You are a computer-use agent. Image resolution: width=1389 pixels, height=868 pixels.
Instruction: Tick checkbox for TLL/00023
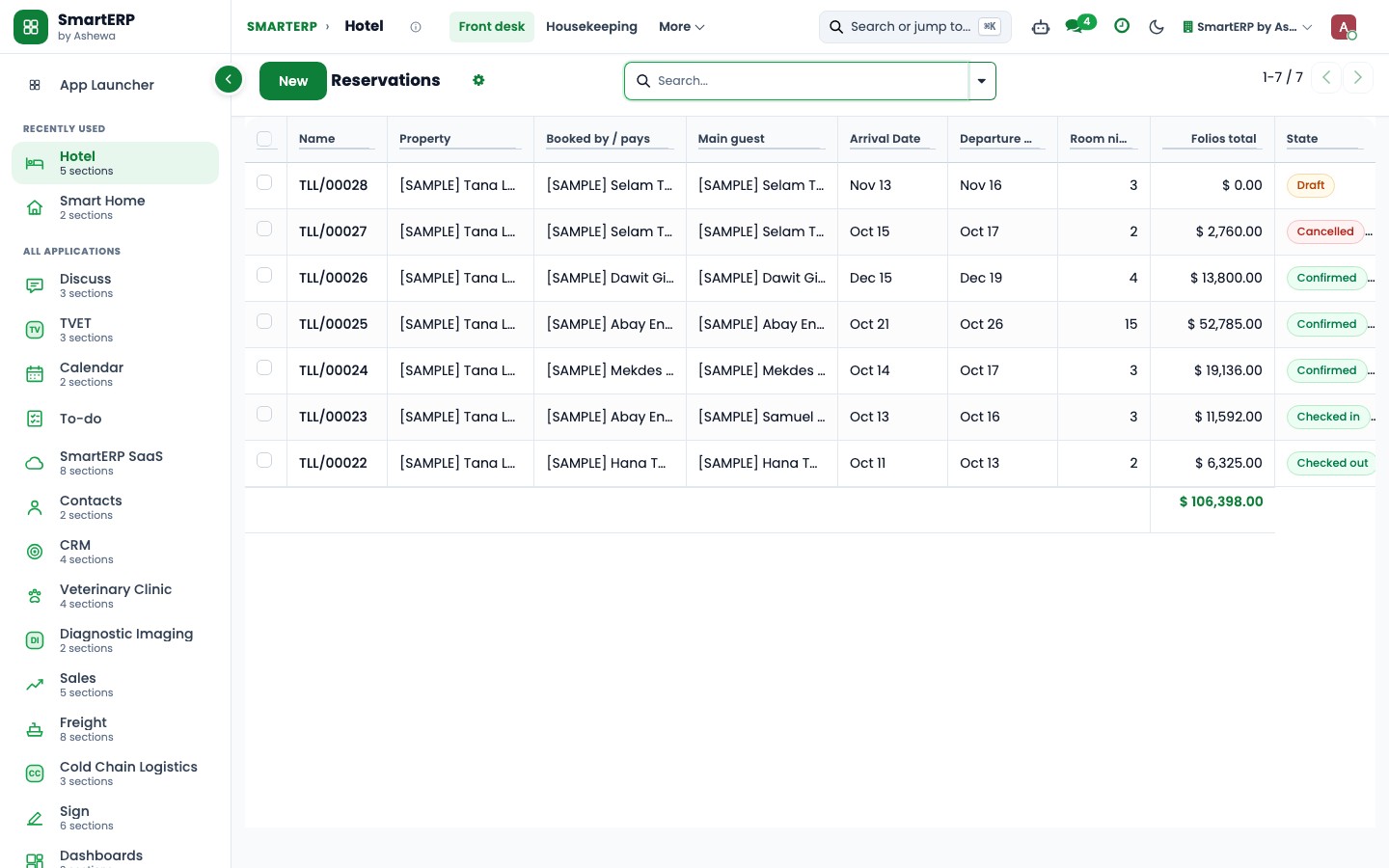[264, 414]
